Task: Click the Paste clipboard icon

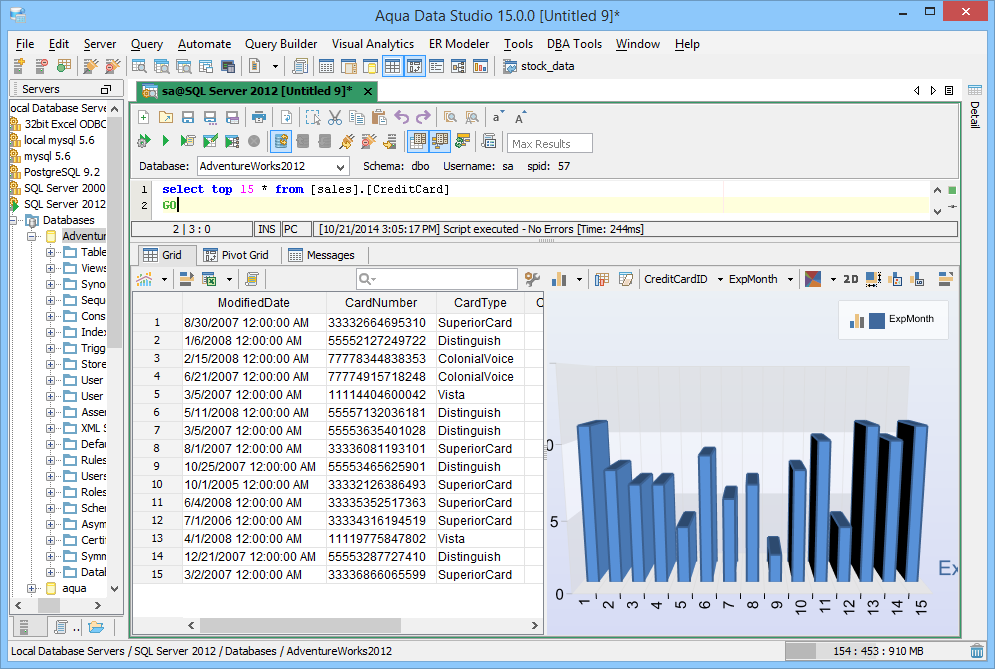Action: point(379,117)
